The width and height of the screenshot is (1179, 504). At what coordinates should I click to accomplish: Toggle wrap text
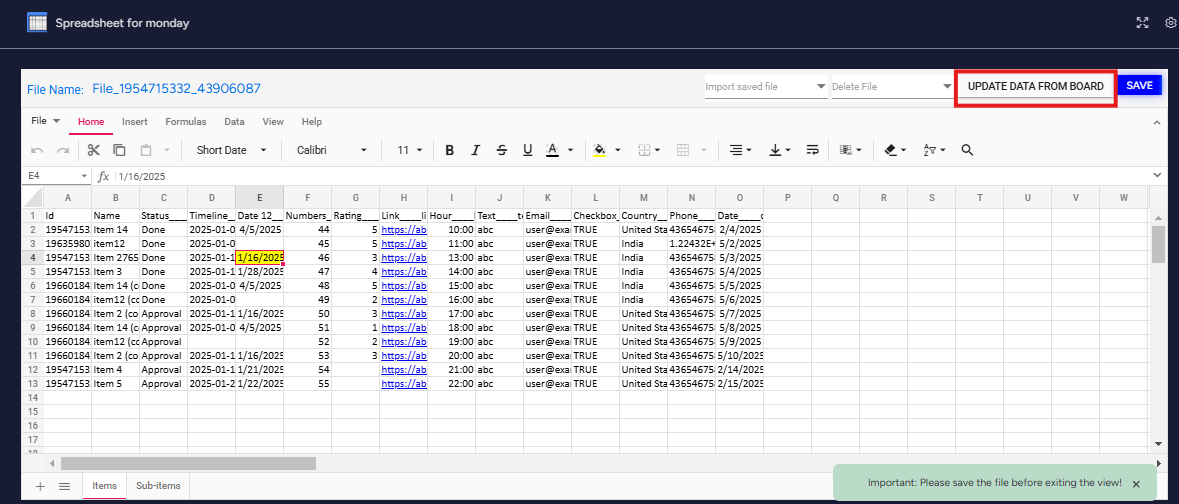pyautogui.click(x=813, y=150)
